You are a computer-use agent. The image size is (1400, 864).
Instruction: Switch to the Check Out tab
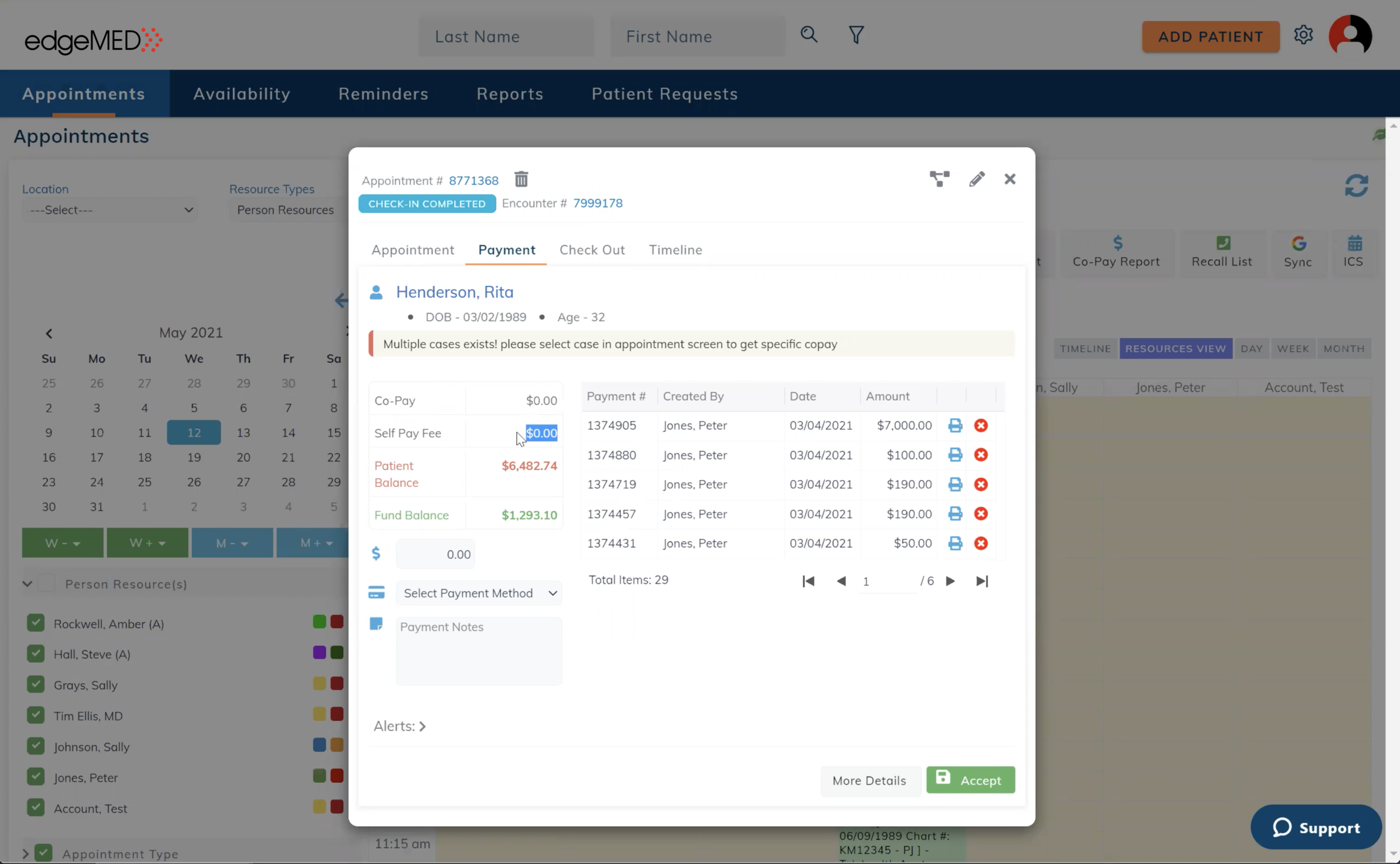coord(591,250)
